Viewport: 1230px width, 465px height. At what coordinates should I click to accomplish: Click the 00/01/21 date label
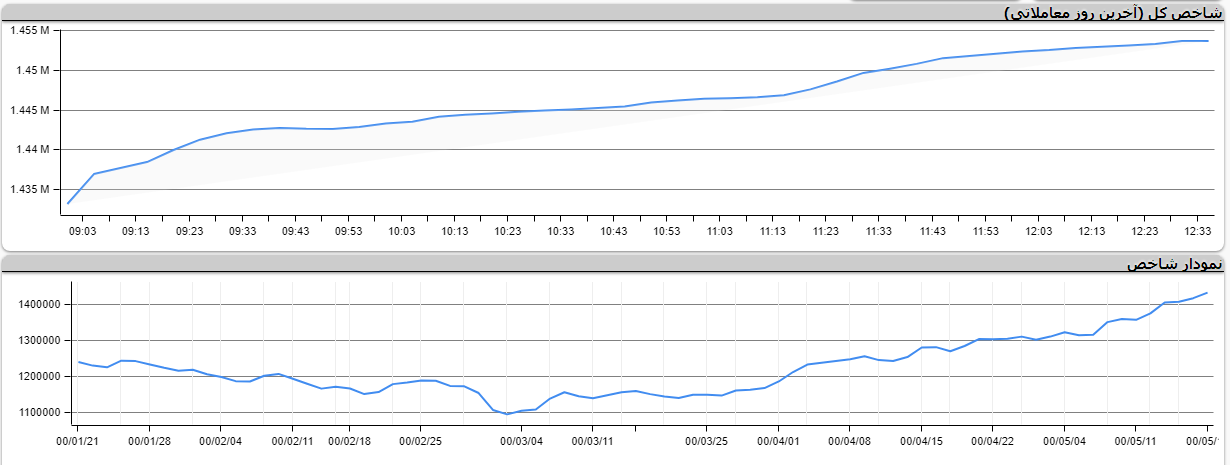[x=77, y=440]
